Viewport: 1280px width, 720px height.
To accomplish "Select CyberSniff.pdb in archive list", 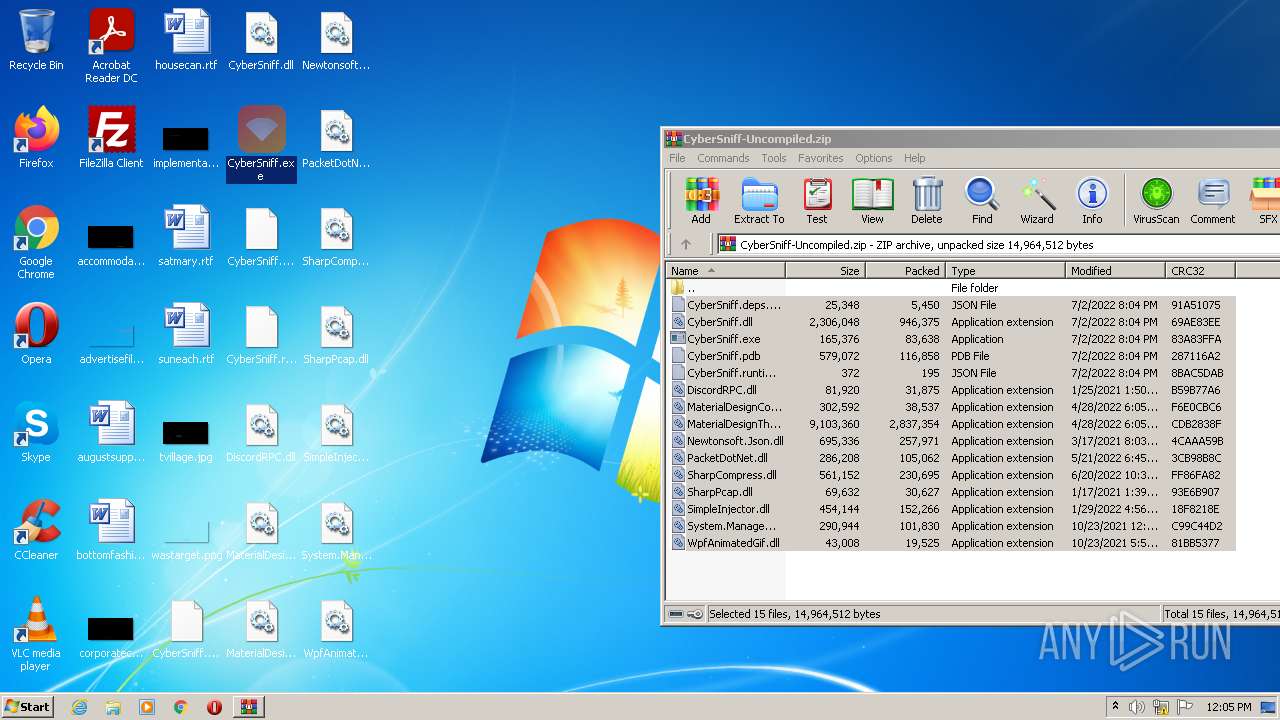I will pos(951,356).
